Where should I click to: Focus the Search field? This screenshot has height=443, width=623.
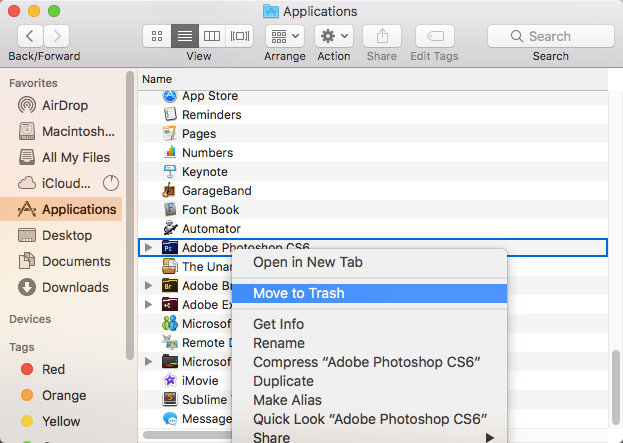point(551,36)
